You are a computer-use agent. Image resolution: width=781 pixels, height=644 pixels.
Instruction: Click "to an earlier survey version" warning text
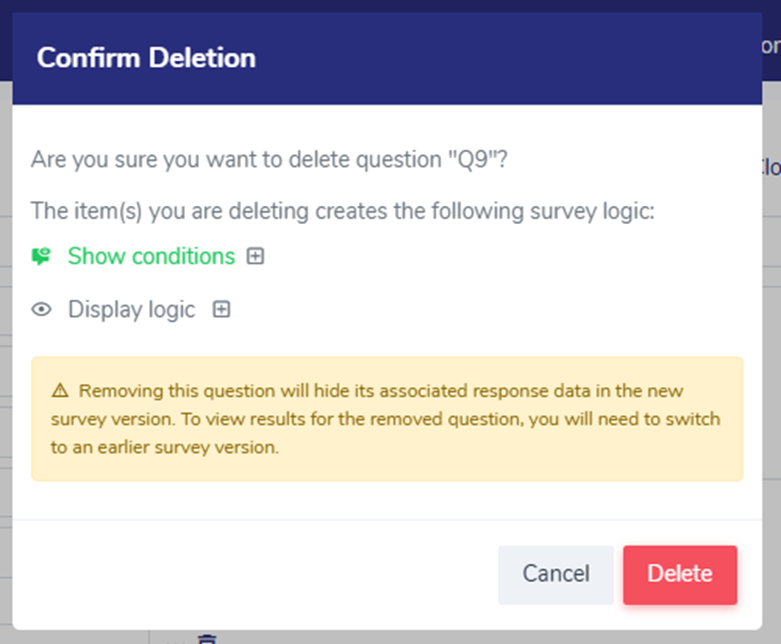(165, 448)
